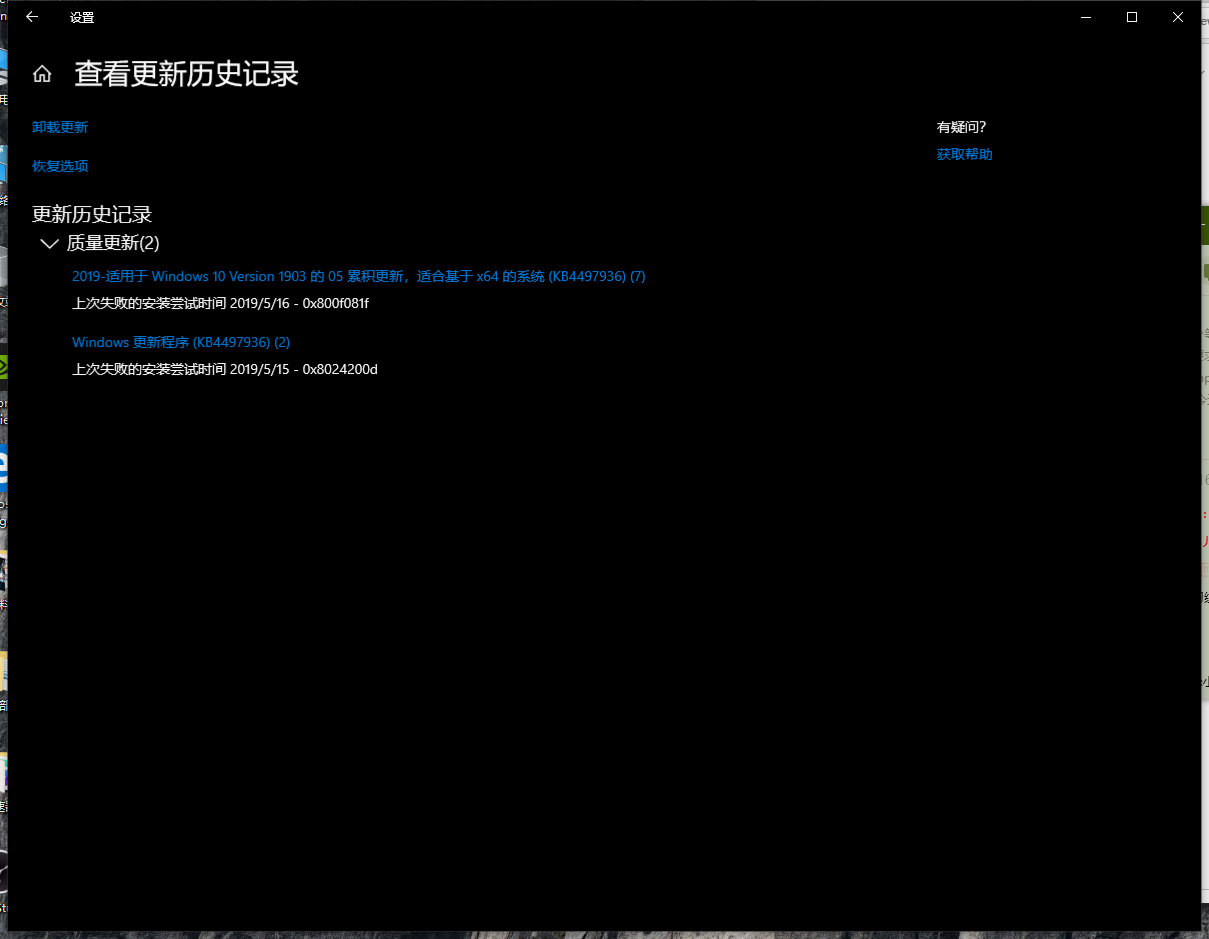
Task: Click the 获取帮助 link
Action: click(965, 154)
